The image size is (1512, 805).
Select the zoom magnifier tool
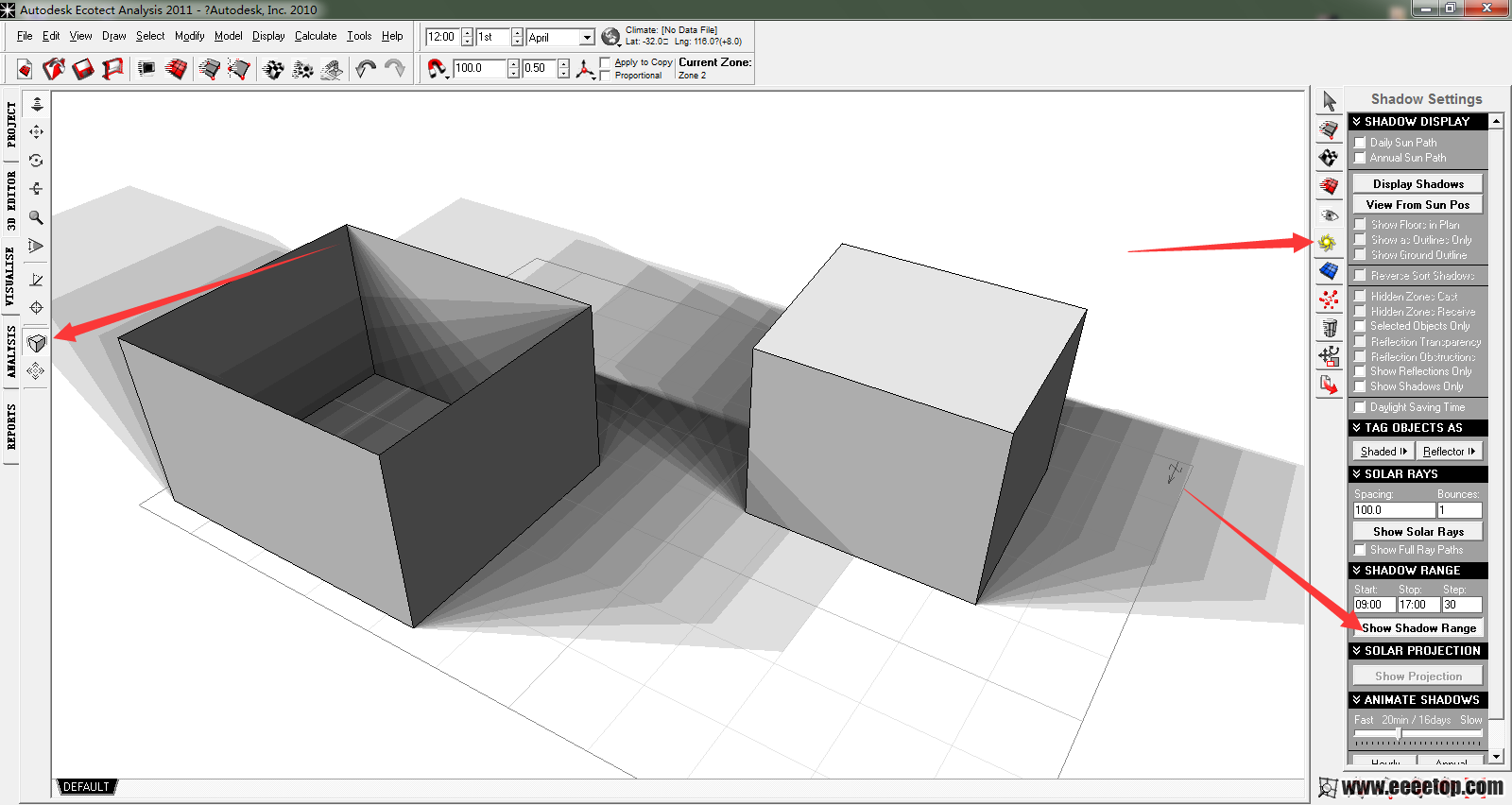tap(36, 217)
